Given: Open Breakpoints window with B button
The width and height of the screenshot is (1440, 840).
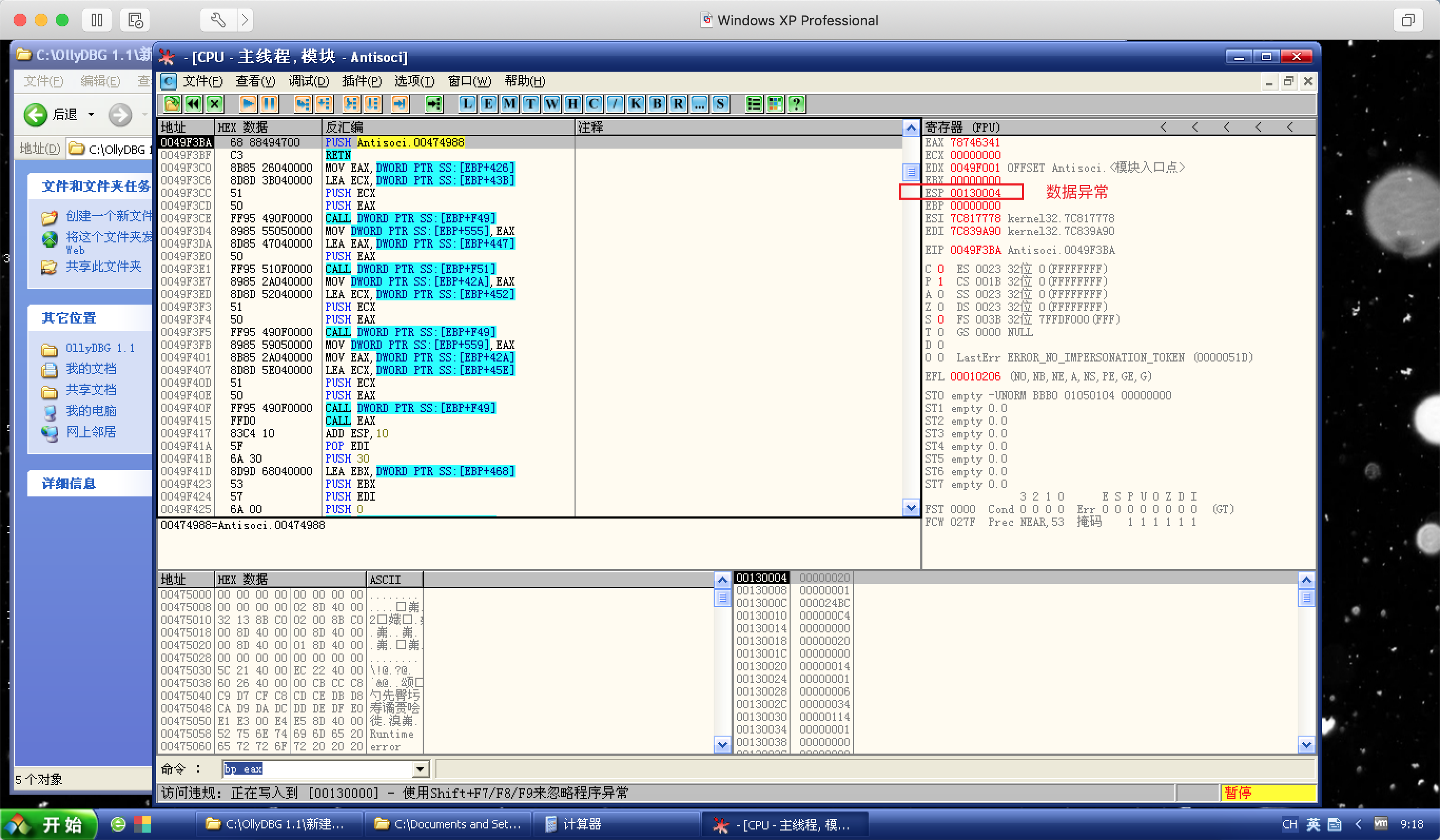Looking at the screenshot, I should tap(657, 103).
